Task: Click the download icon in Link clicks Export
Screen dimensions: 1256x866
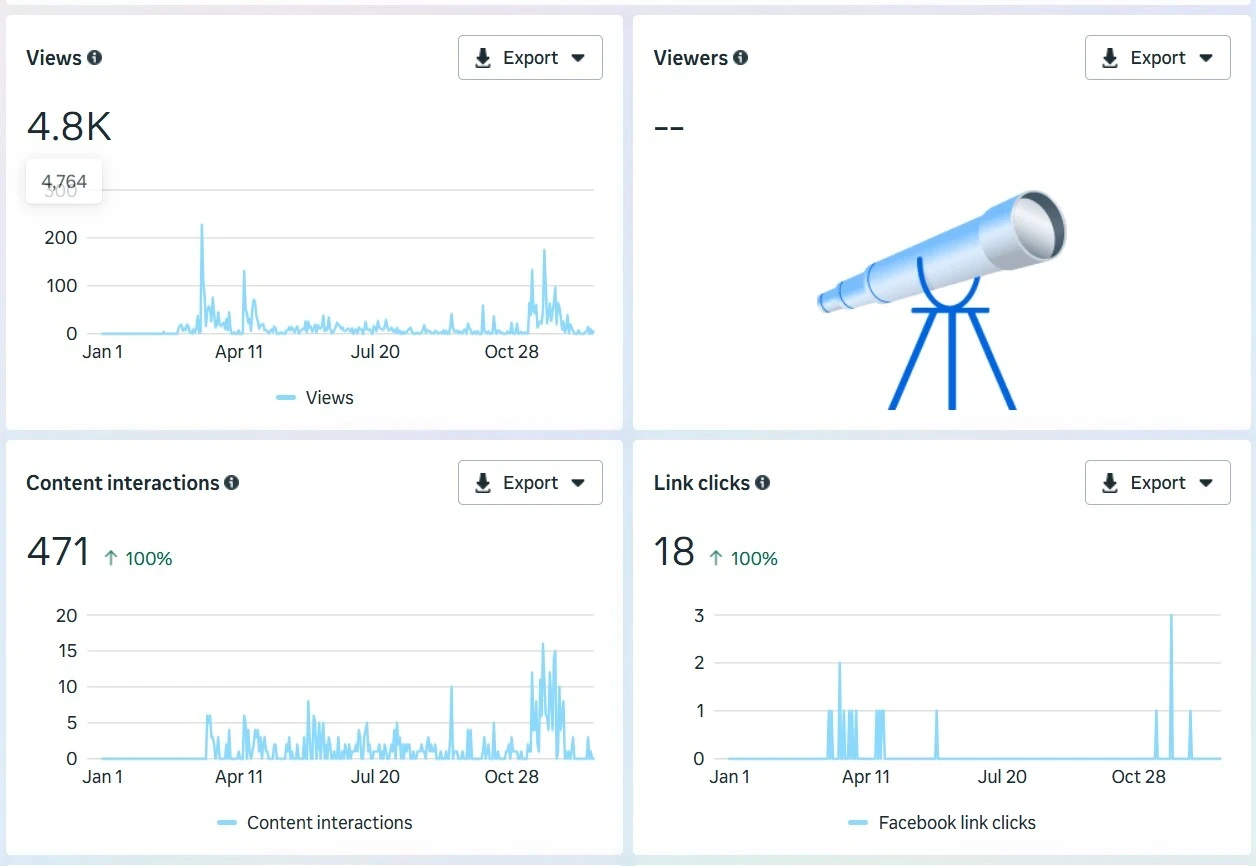Action: (x=1110, y=482)
